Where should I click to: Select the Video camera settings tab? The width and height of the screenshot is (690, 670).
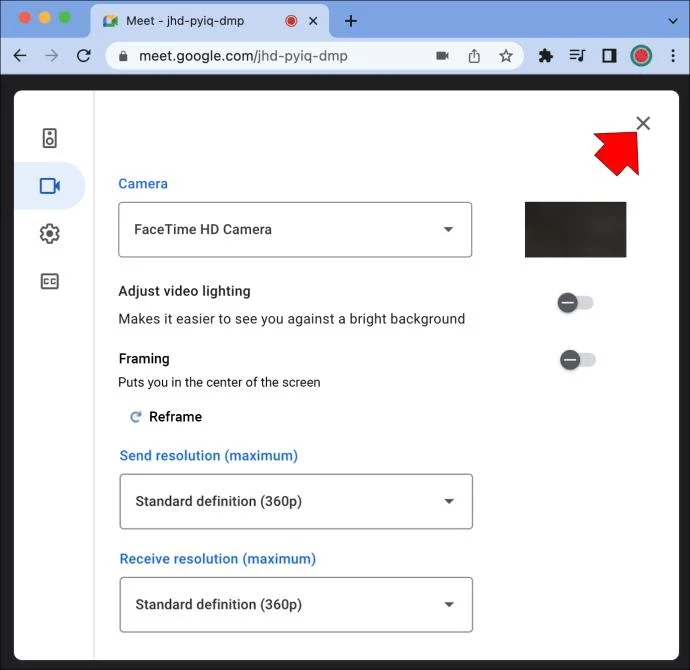(x=50, y=186)
